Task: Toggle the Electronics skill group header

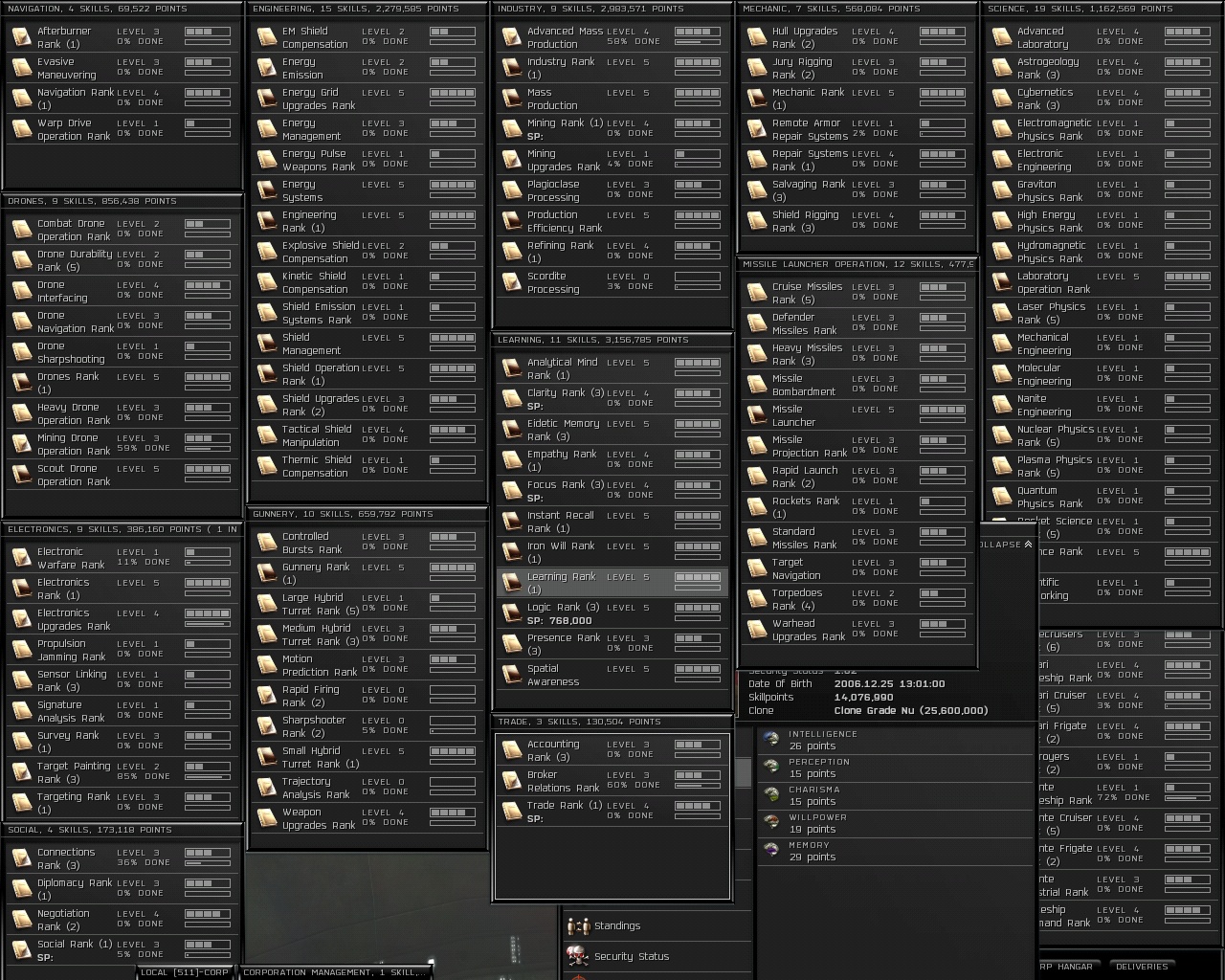Action: click(122, 529)
